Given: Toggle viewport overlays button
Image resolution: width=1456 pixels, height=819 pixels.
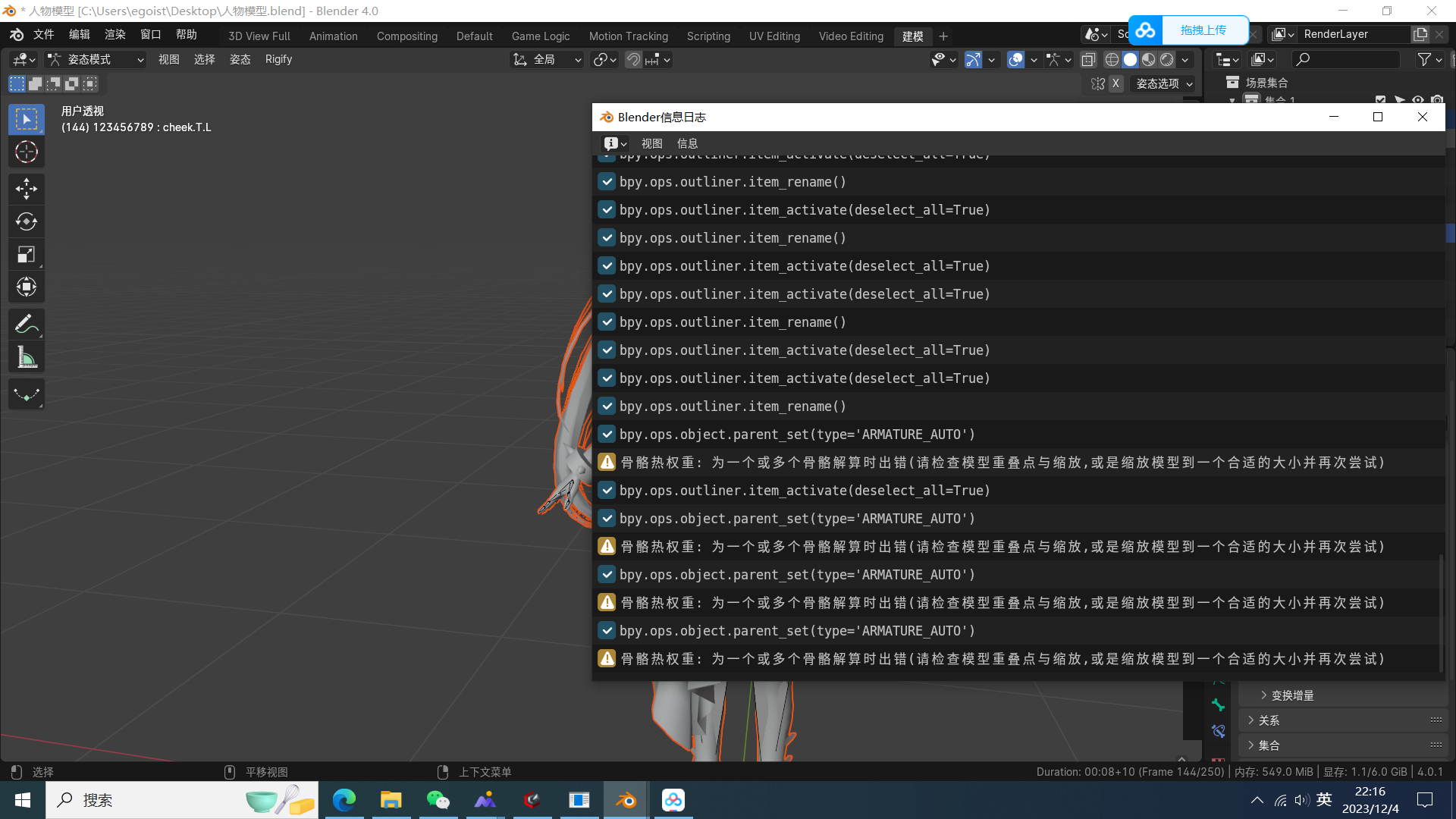Looking at the screenshot, I should (1015, 59).
